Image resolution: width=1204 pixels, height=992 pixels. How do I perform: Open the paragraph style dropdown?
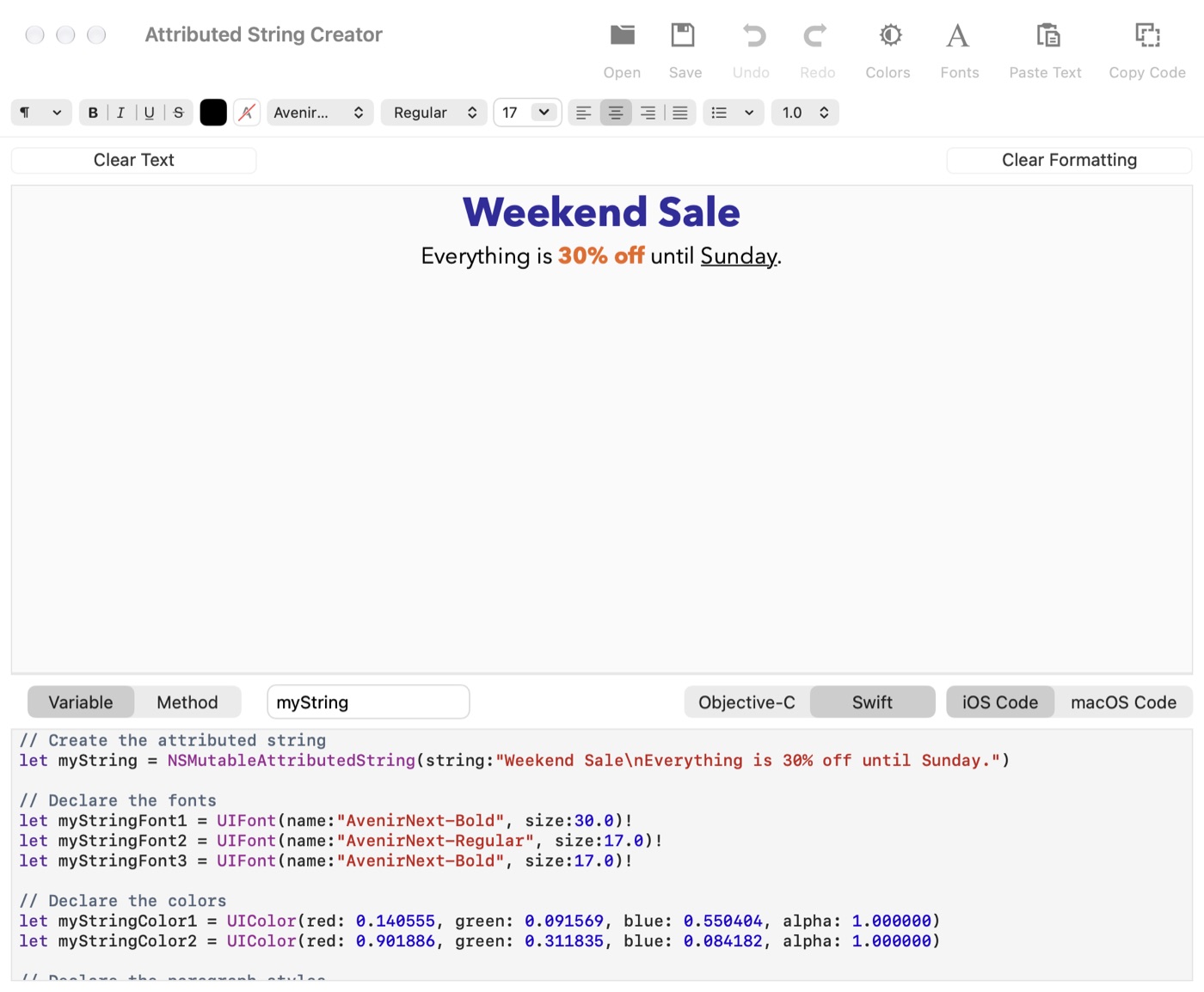coord(41,113)
